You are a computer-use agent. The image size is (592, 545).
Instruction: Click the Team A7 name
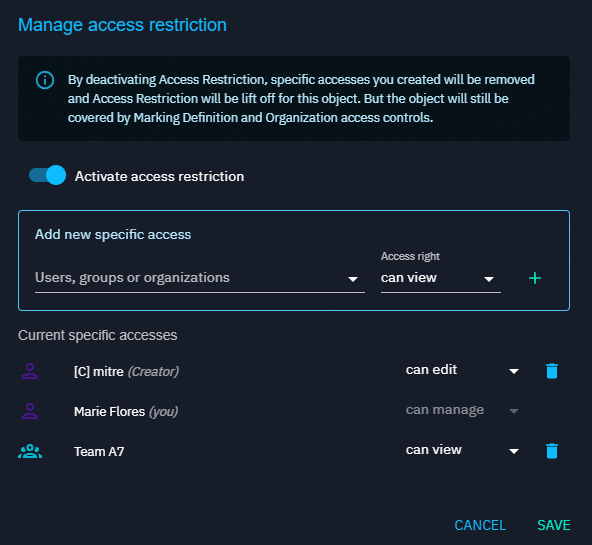click(x=99, y=451)
